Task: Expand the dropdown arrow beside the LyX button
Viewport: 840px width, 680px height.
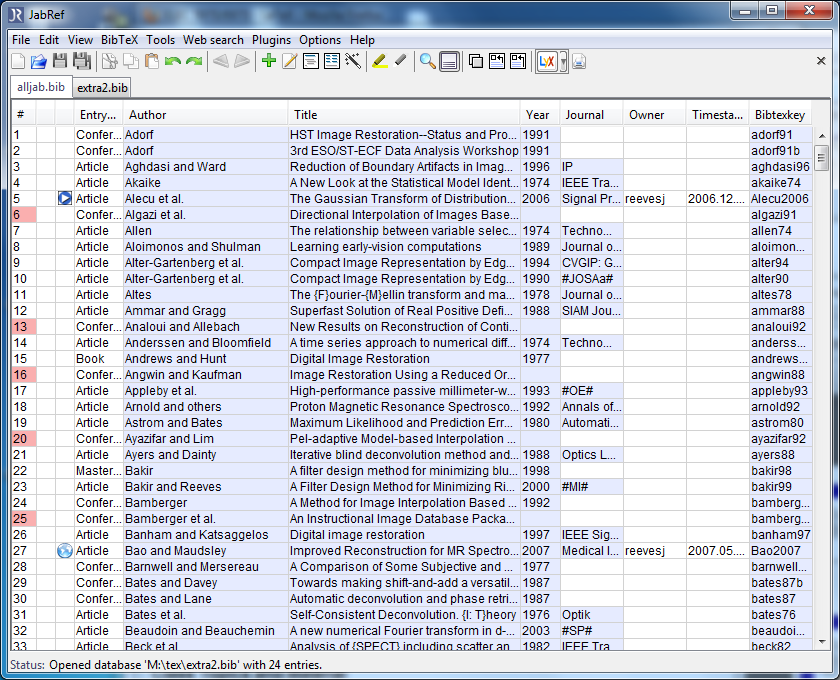Action: 563,62
